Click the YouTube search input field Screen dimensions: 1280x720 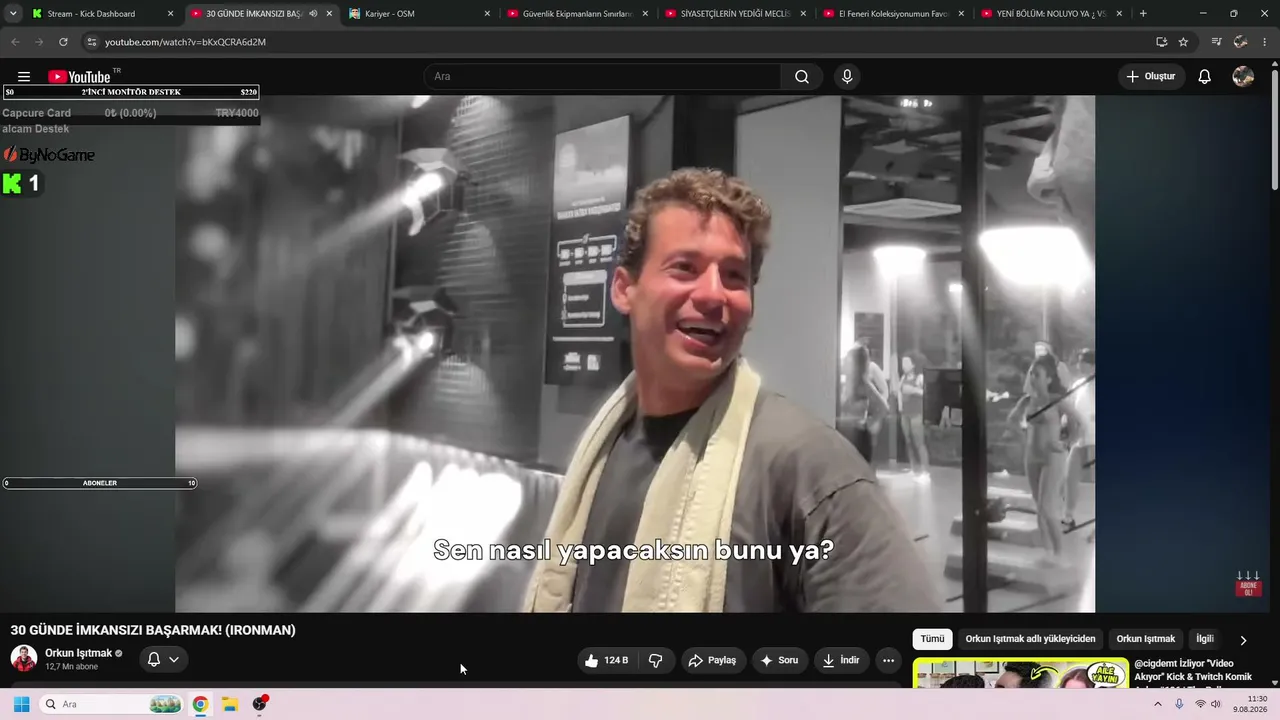tap(603, 77)
